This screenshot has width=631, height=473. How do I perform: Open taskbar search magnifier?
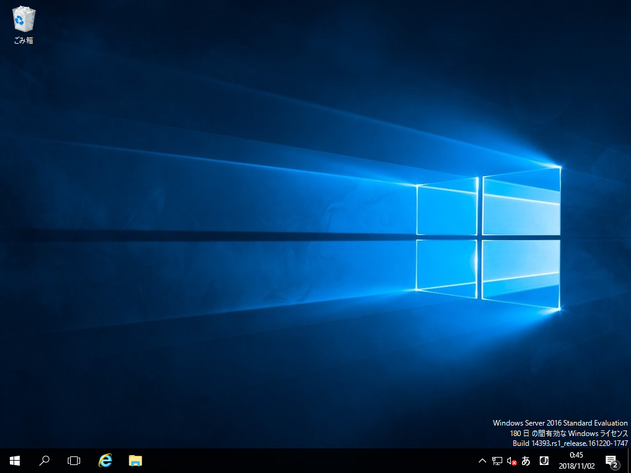tap(44, 461)
